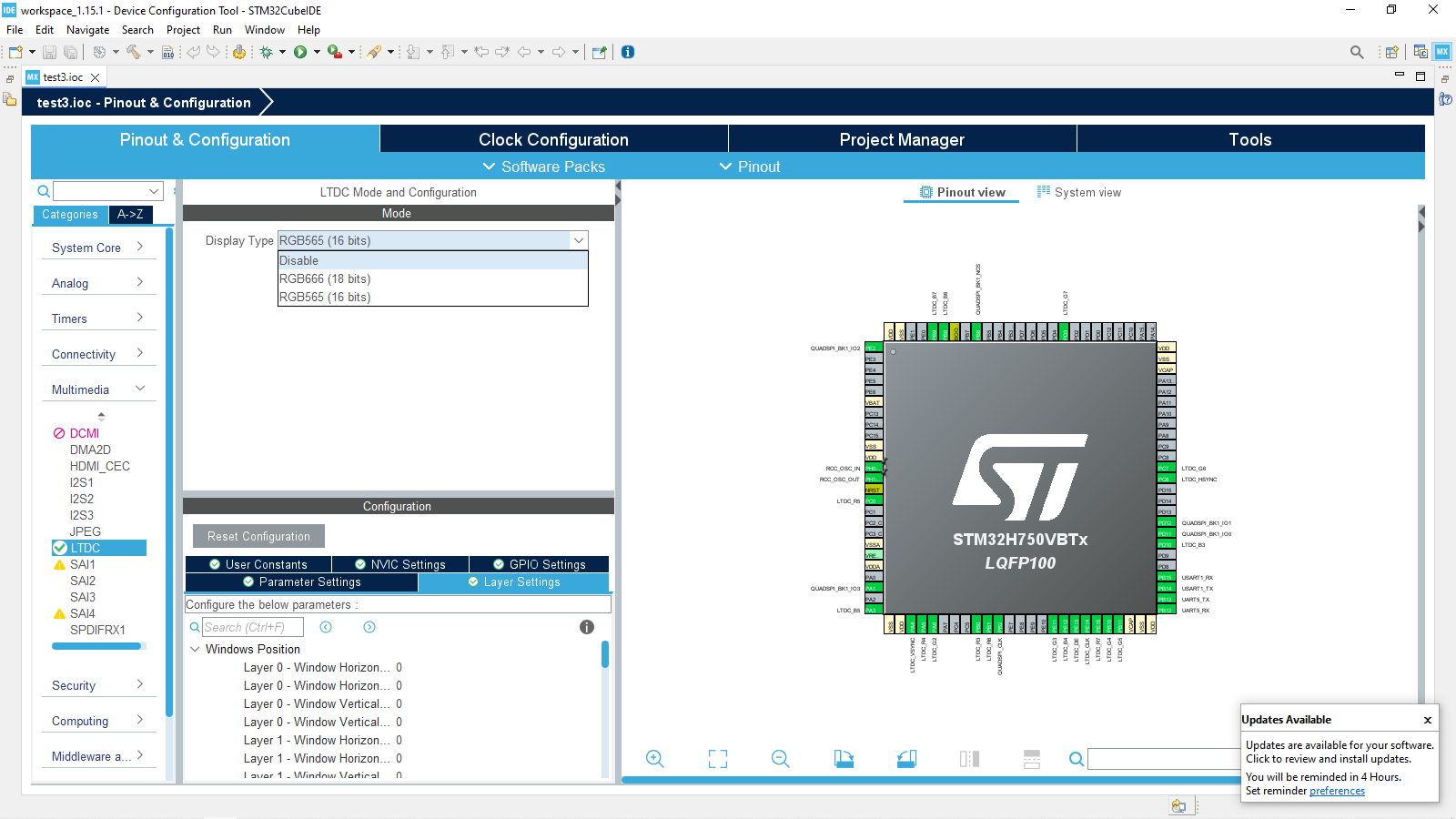Click the parameter Search (Ctrl+F) field

(x=252, y=627)
